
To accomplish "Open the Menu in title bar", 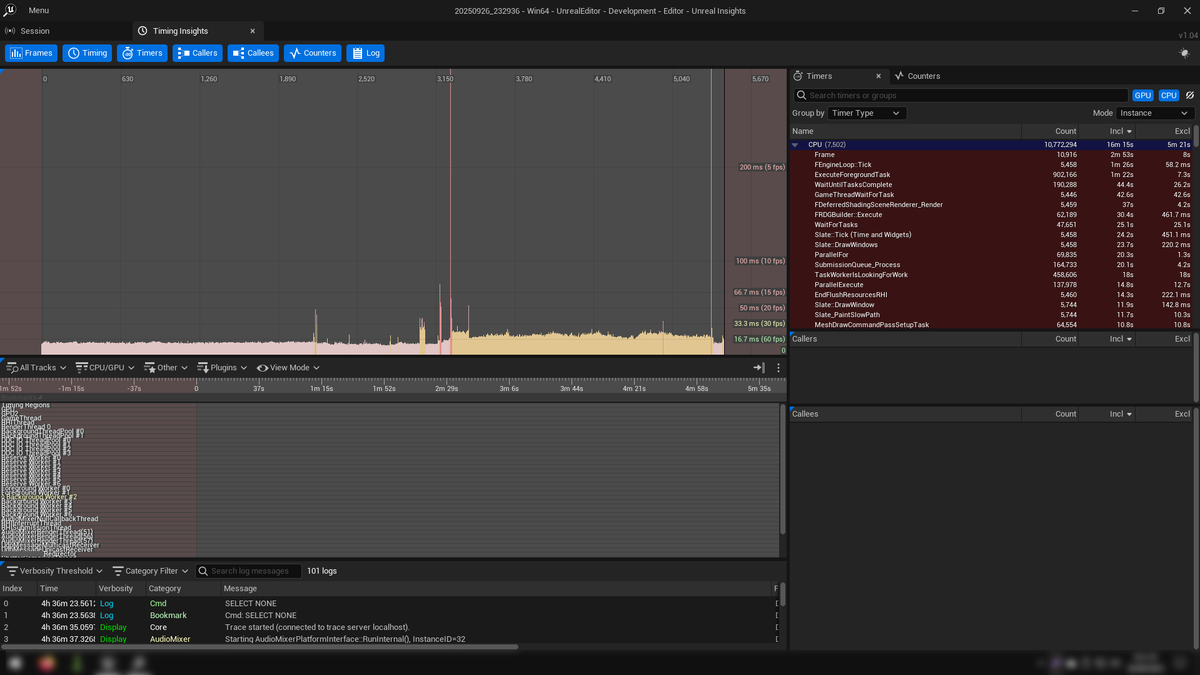I will point(39,10).
